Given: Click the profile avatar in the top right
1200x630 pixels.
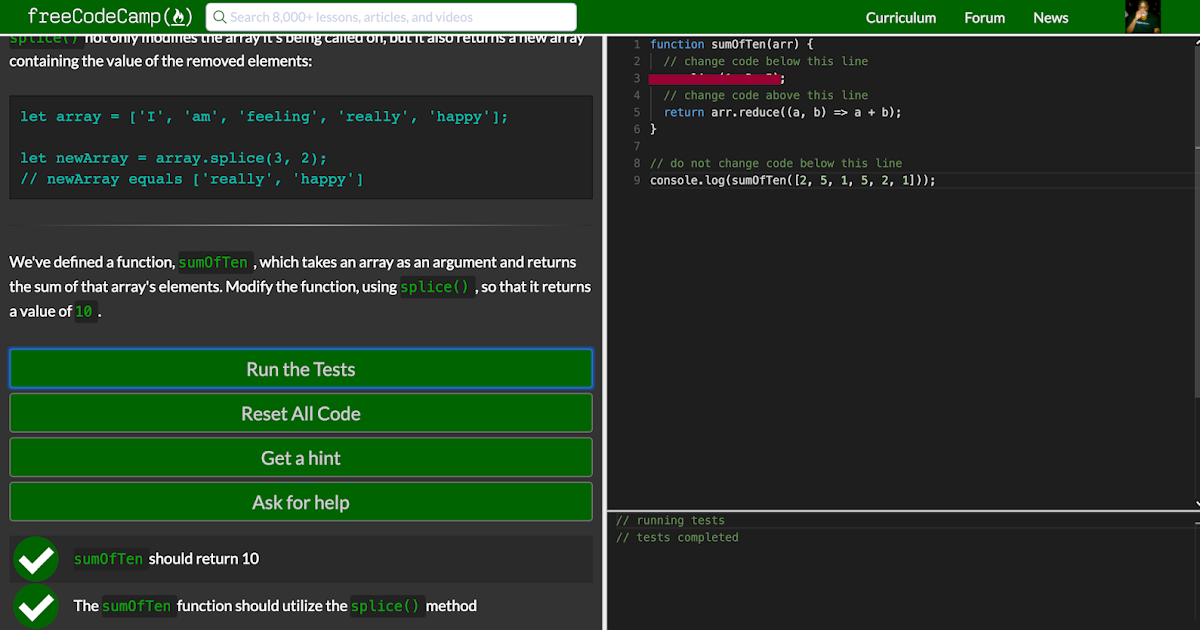Looking at the screenshot, I should 1142,16.
